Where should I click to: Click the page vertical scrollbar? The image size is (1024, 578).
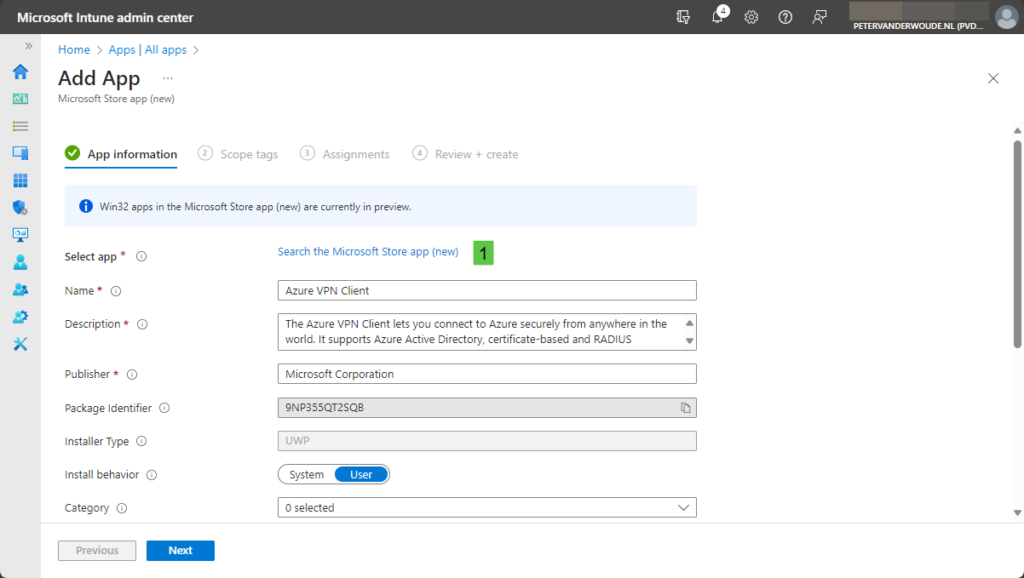(1017, 245)
